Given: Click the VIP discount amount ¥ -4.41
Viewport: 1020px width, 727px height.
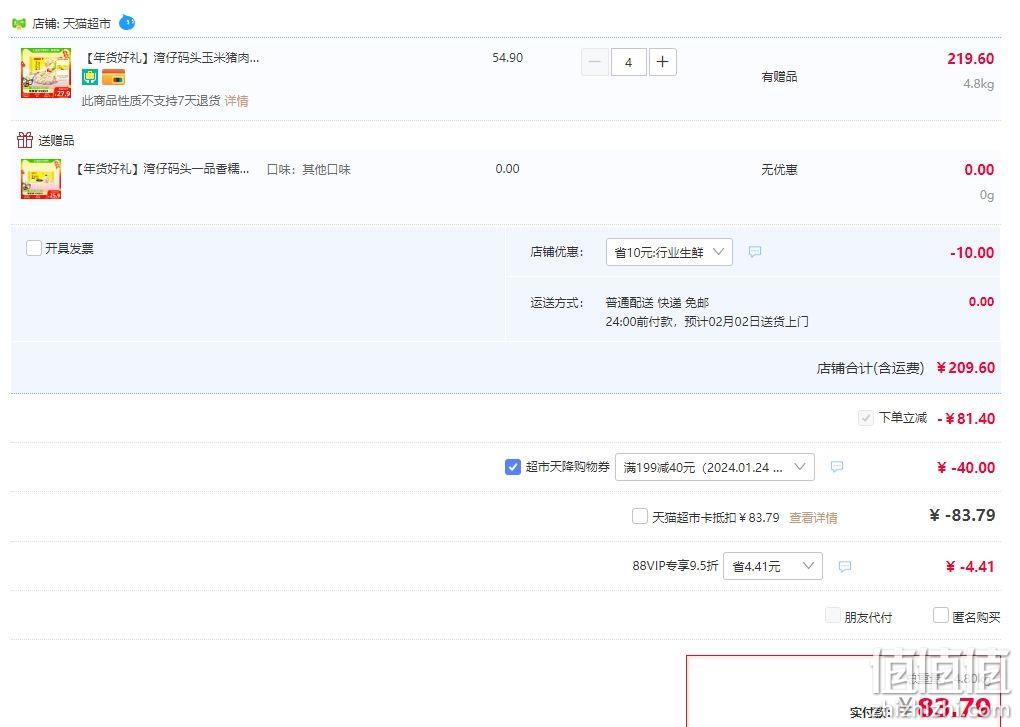Looking at the screenshot, I should pyautogui.click(x=970, y=566).
